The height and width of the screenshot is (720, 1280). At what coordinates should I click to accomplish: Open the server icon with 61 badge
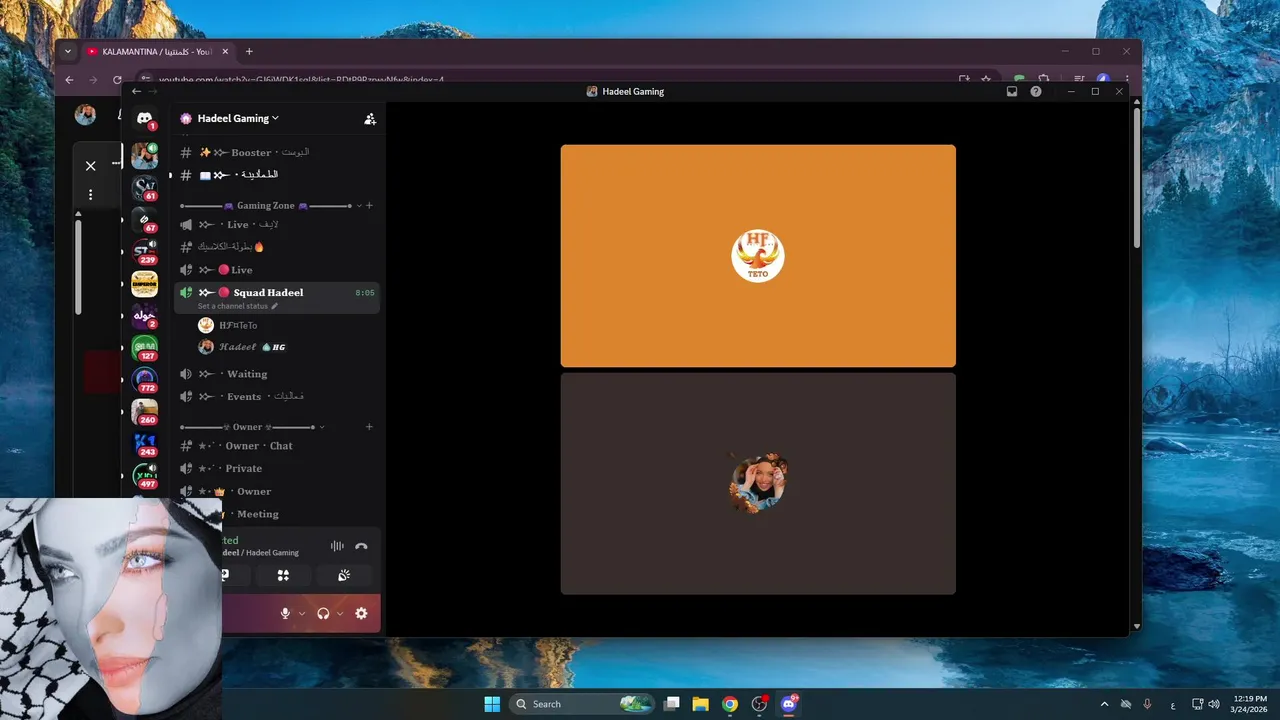click(145, 188)
